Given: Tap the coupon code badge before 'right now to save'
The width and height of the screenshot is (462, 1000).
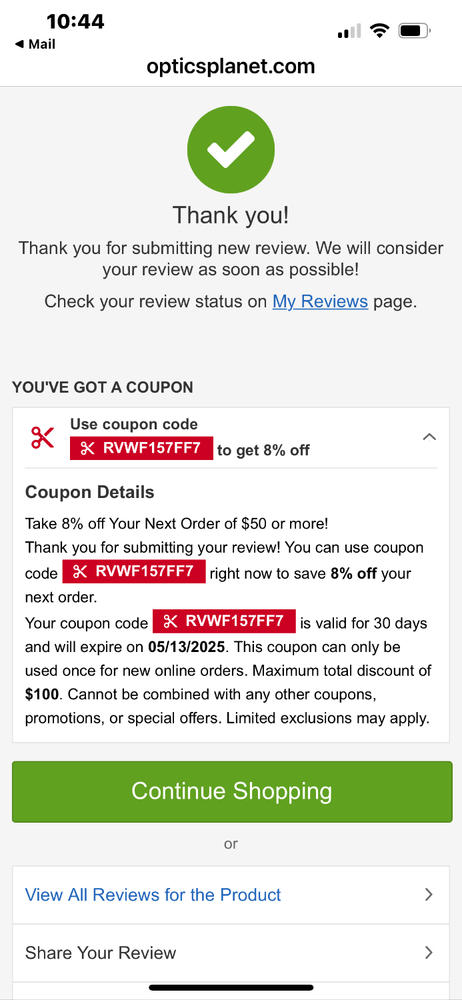Looking at the screenshot, I should (133, 571).
